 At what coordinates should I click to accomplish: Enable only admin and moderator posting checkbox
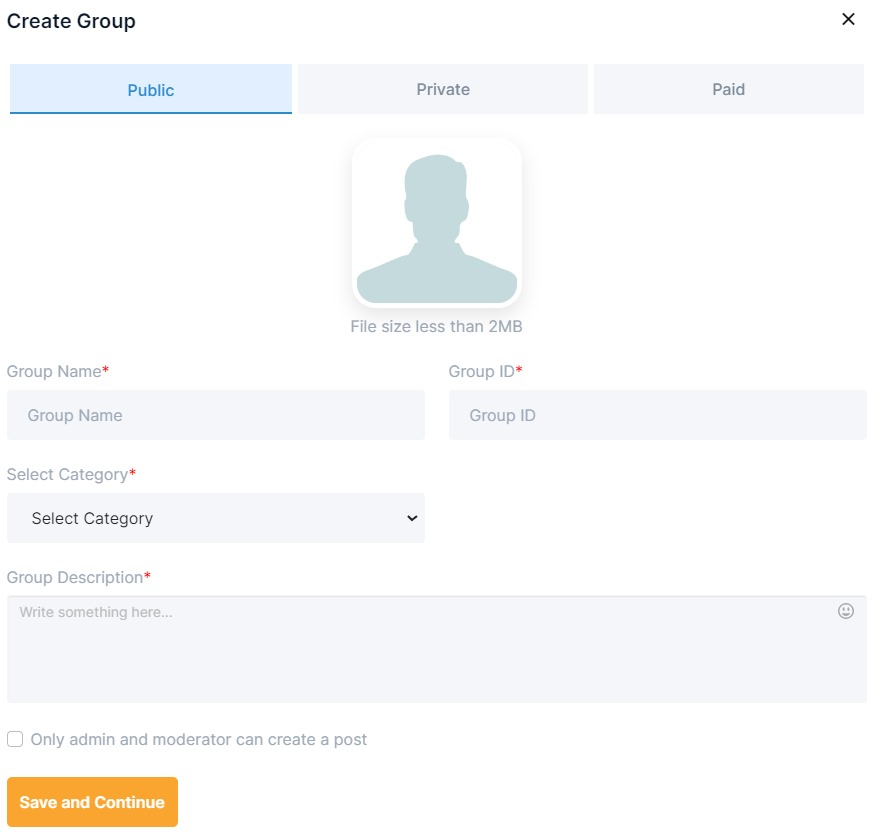click(15, 739)
